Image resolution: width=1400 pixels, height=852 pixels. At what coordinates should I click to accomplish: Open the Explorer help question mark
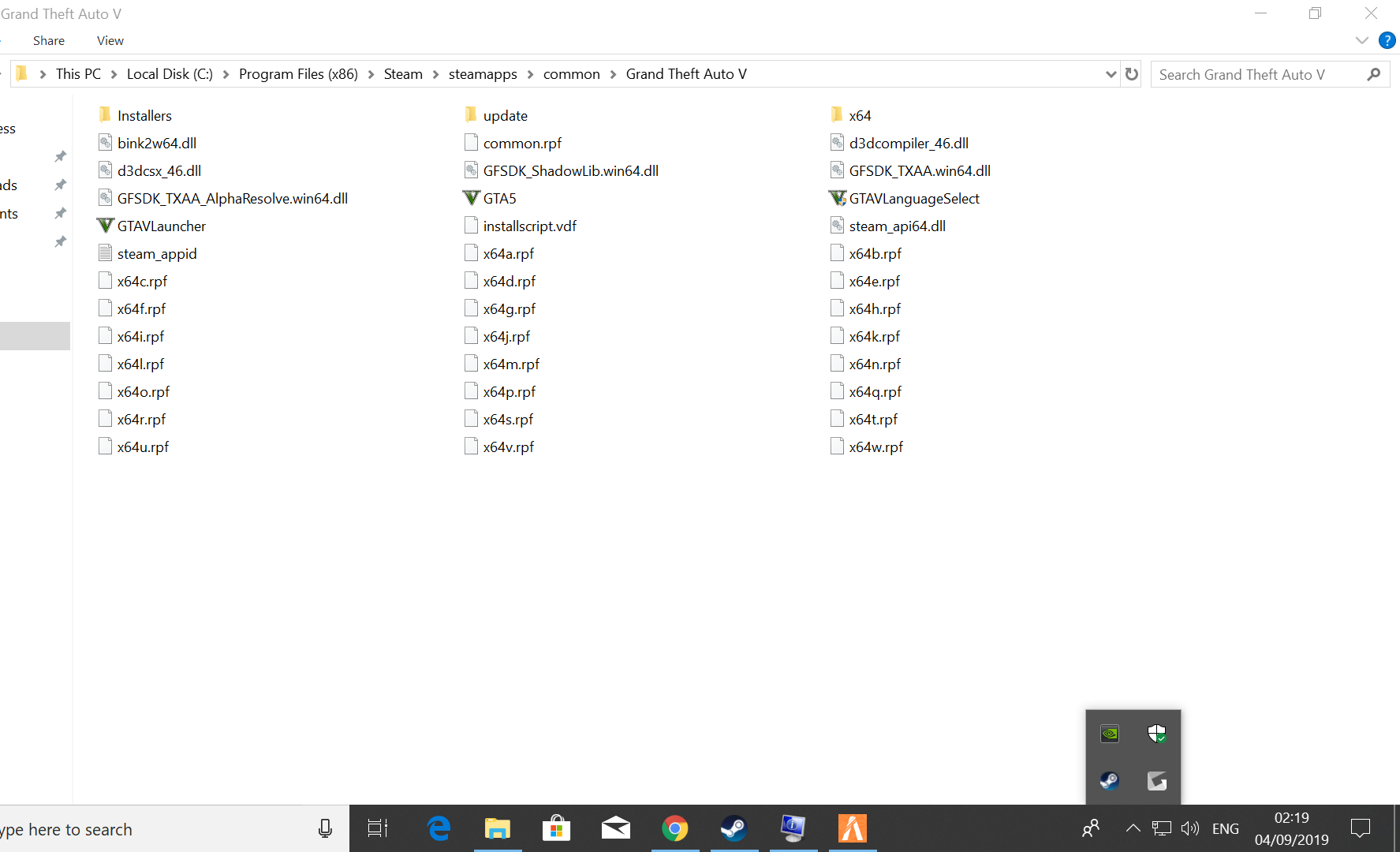[x=1387, y=40]
